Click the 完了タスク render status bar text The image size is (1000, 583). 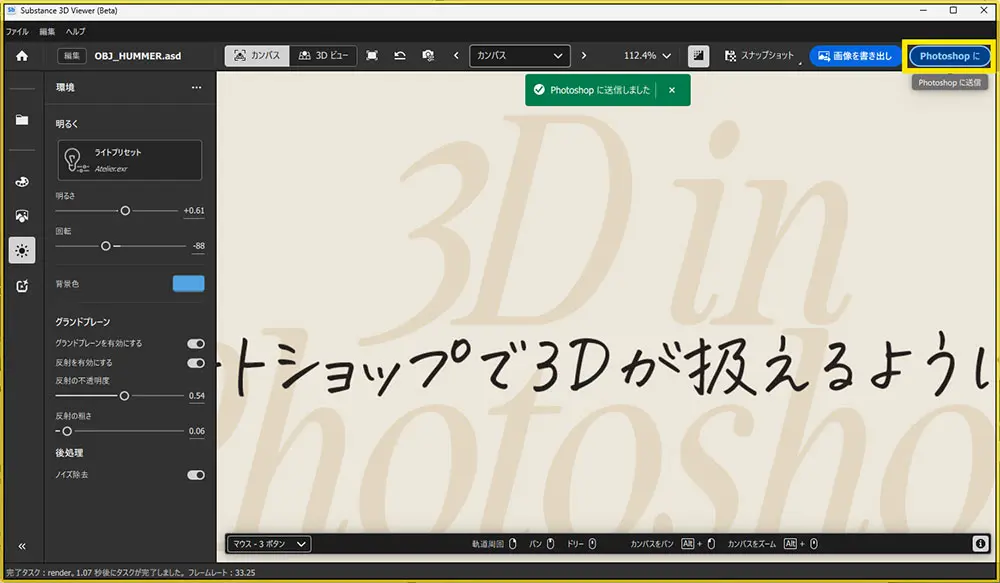[131, 573]
